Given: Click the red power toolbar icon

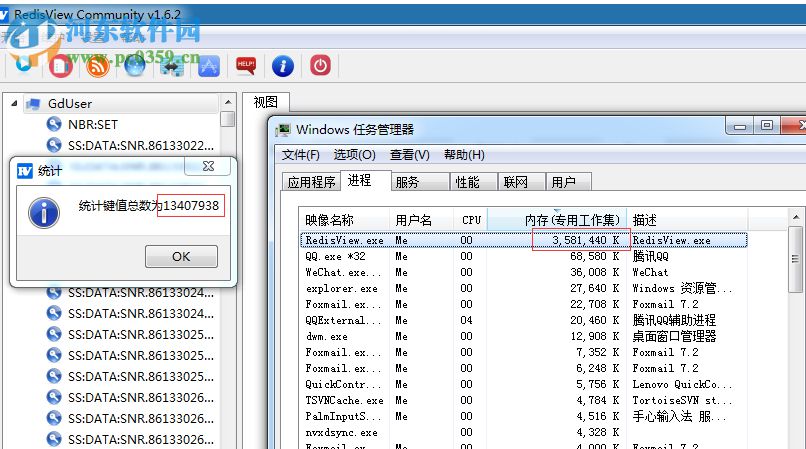Looking at the screenshot, I should click(320, 66).
